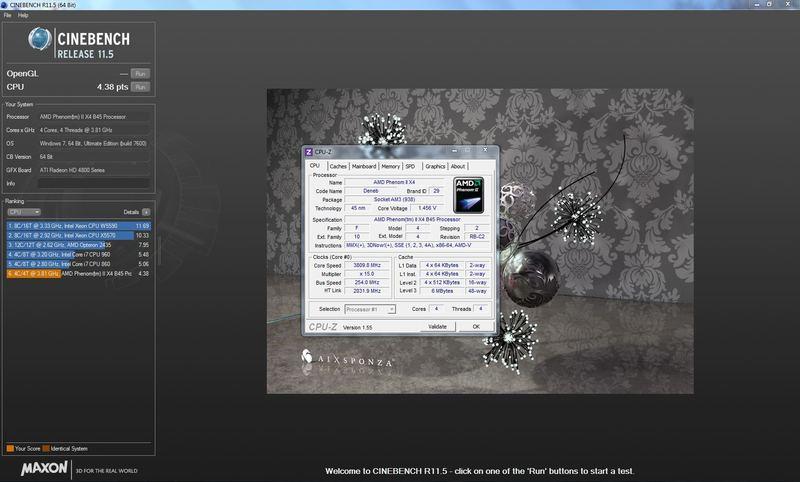The width and height of the screenshot is (800, 482).
Task: Click the Technology value 45 nm
Action: coord(358,208)
